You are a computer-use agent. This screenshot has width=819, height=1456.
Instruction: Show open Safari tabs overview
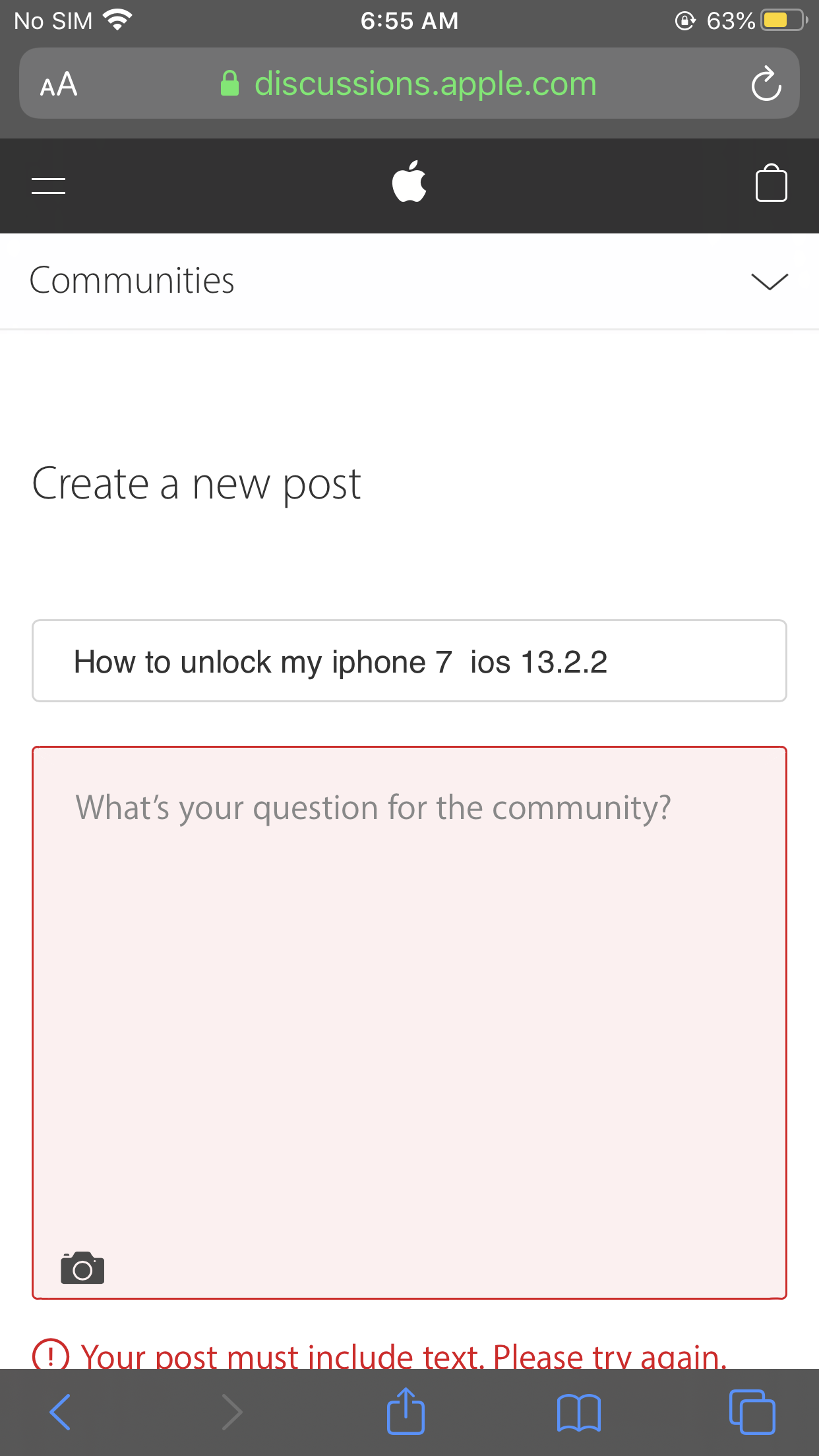pos(752,1412)
